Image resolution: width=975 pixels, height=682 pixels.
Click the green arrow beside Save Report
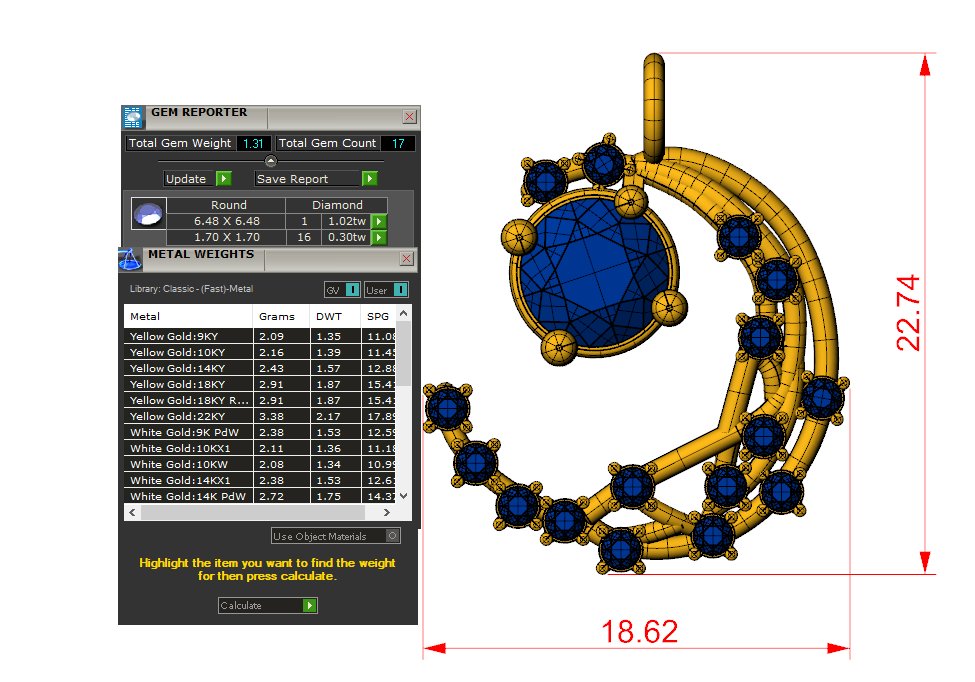point(370,178)
